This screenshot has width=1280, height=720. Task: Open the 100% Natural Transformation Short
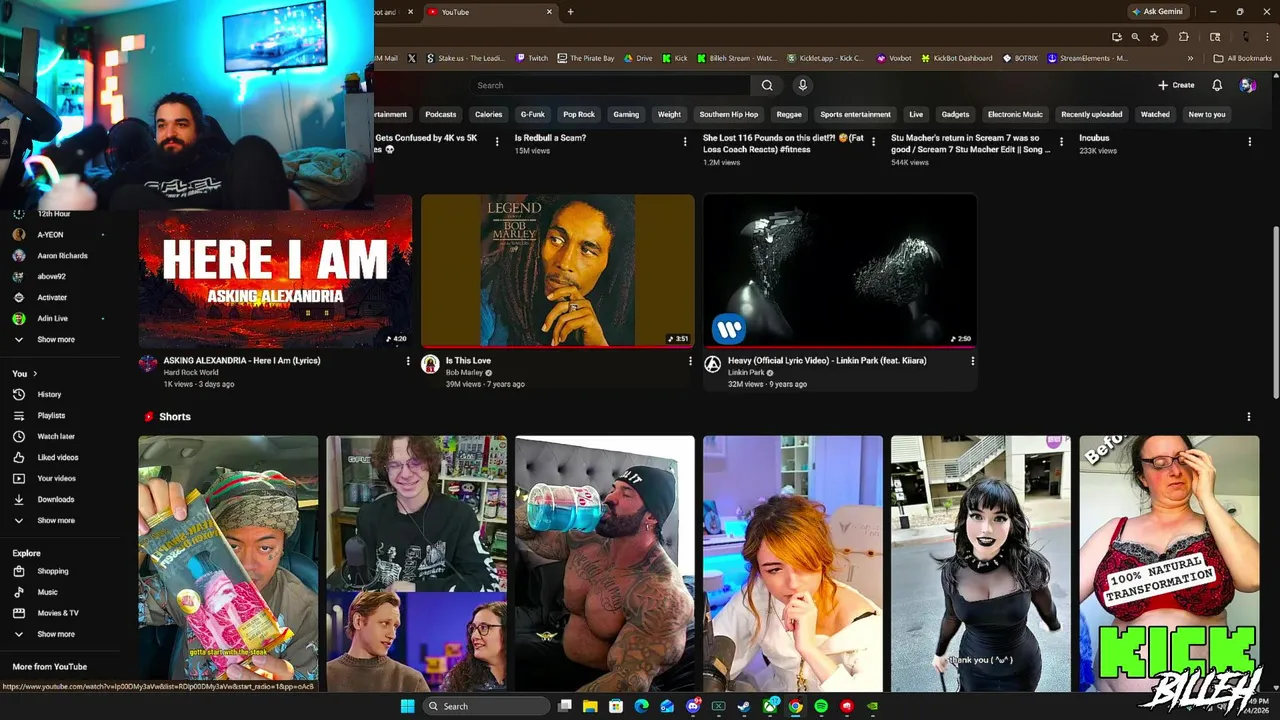point(1169,563)
